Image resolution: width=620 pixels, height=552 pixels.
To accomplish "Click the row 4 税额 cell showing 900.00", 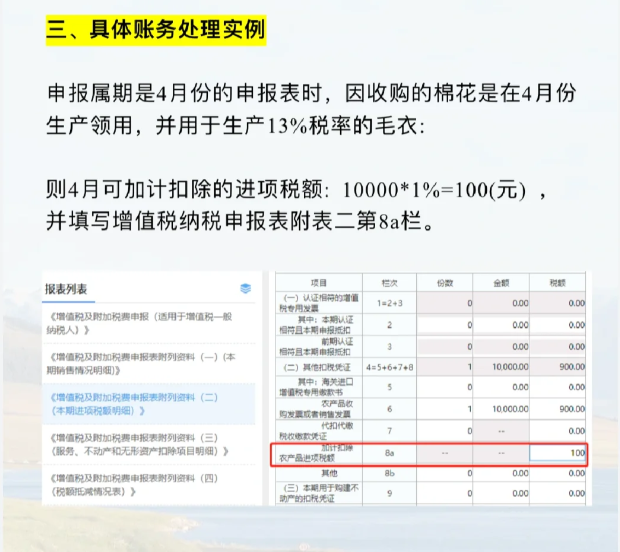I will click(x=558, y=367).
